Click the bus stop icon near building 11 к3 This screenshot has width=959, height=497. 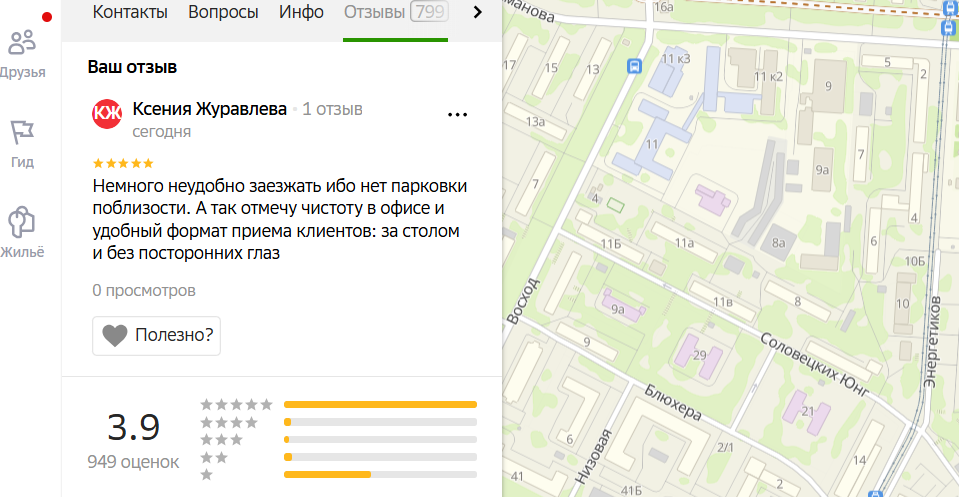tap(634, 65)
